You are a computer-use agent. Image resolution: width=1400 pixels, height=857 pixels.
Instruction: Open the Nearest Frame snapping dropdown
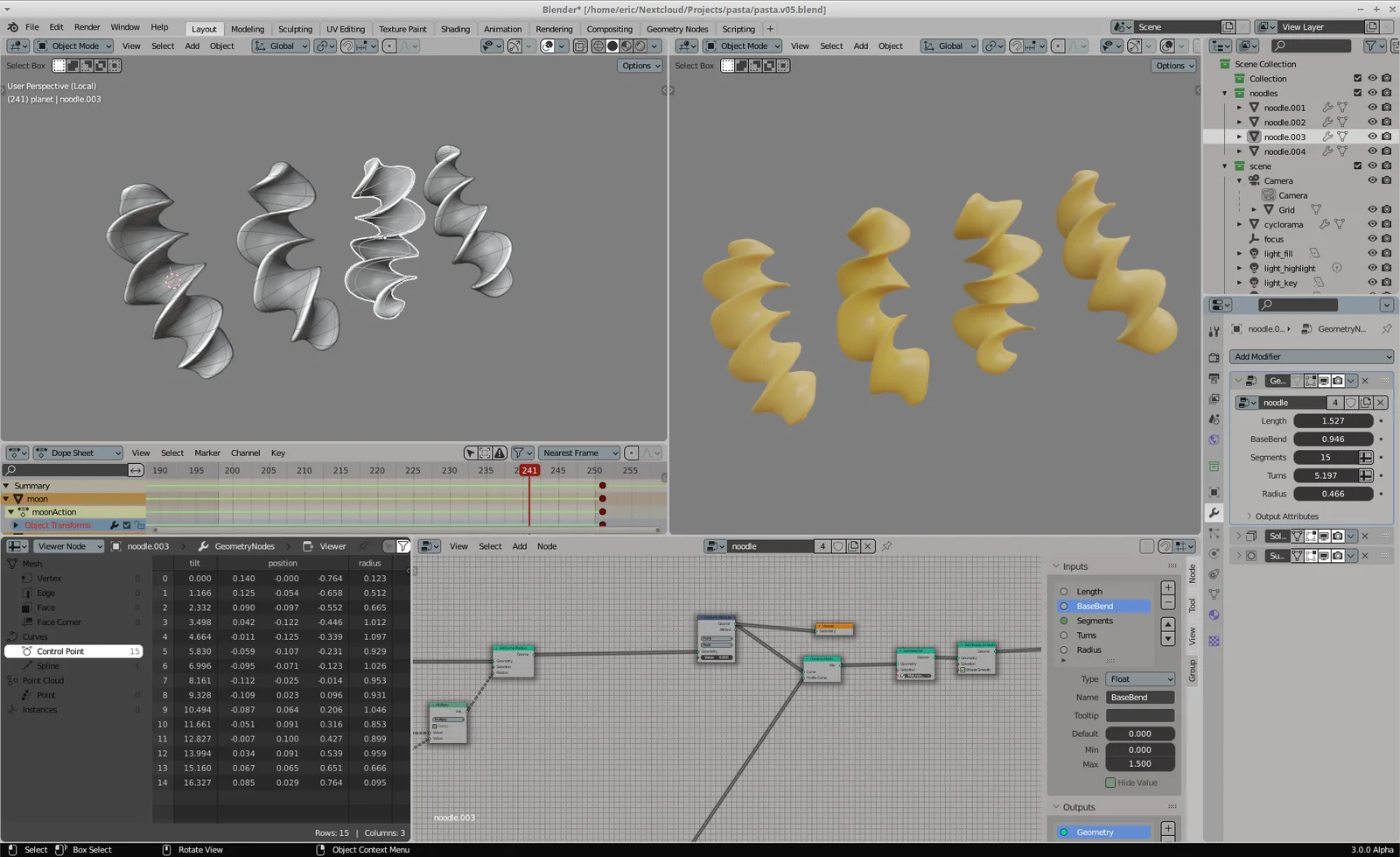pos(579,453)
